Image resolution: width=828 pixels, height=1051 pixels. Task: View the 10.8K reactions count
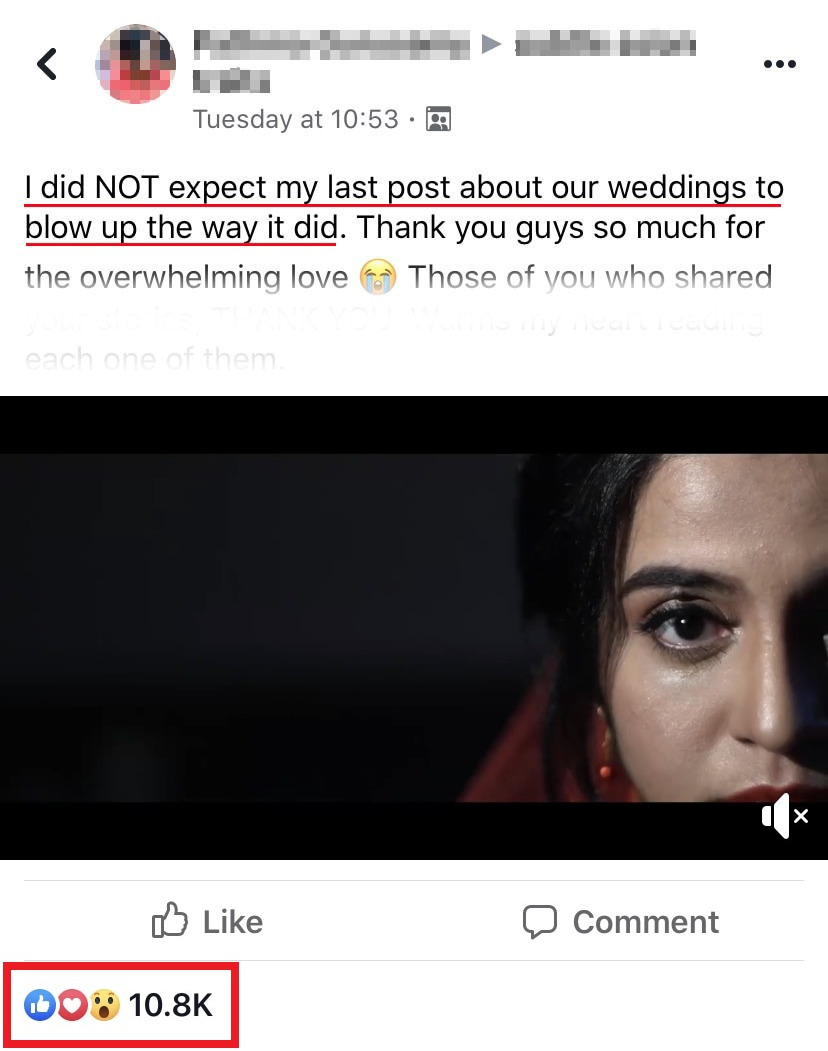[170, 1005]
